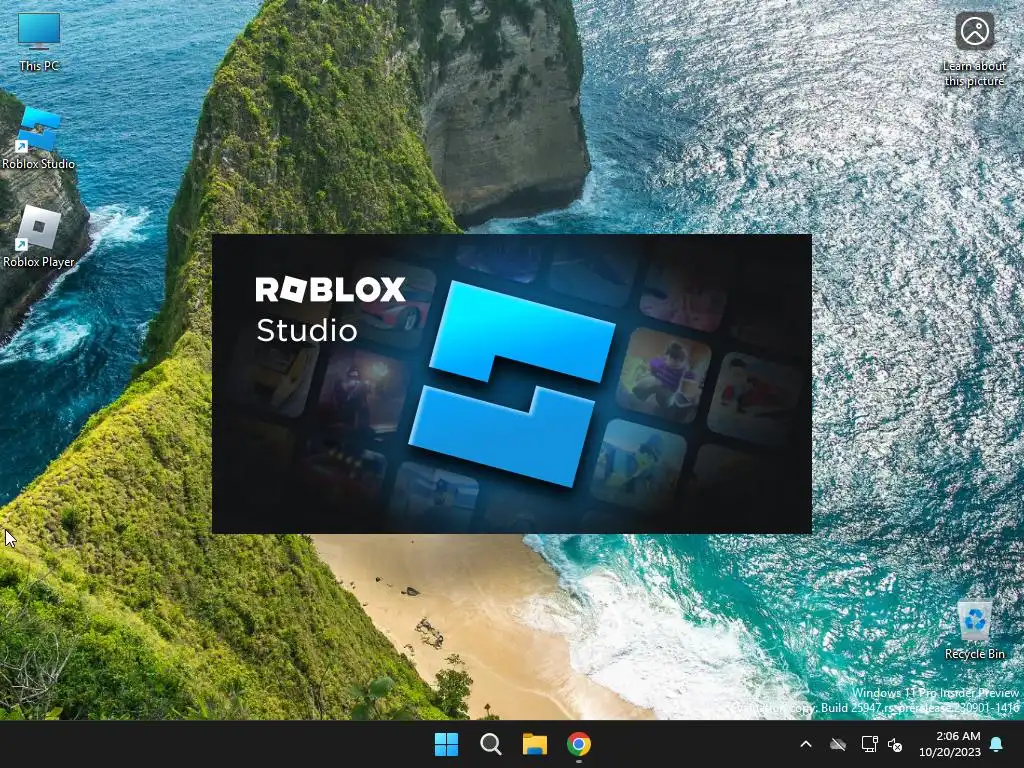The width and height of the screenshot is (1024, 768).
Task: Open taskbar Search
Action: click(490, 744)
